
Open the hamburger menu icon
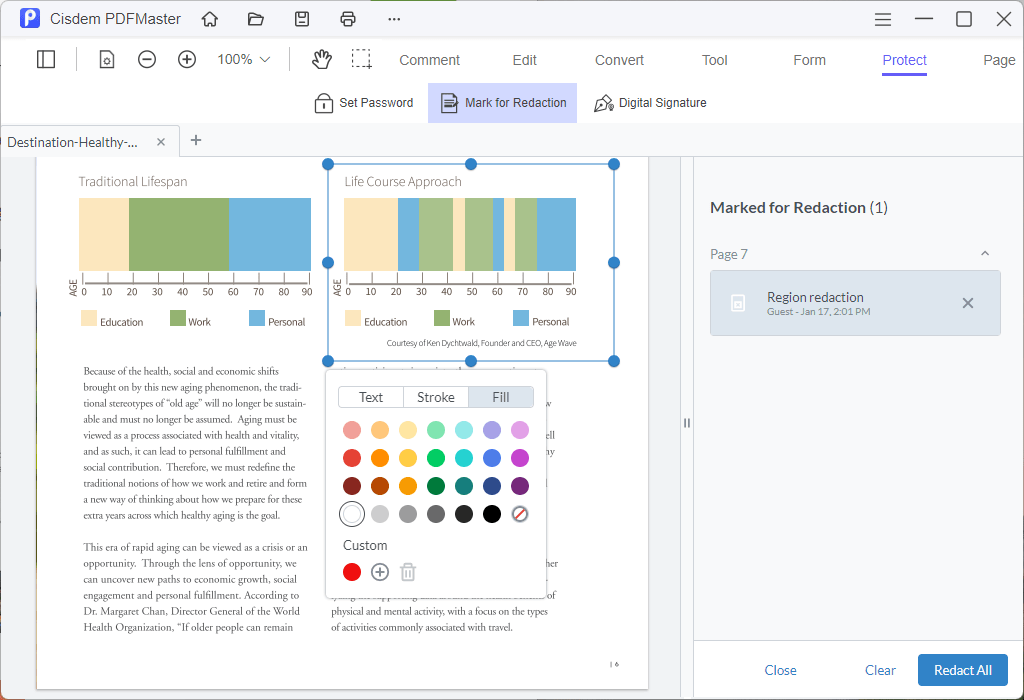click(x=883, y=20)
